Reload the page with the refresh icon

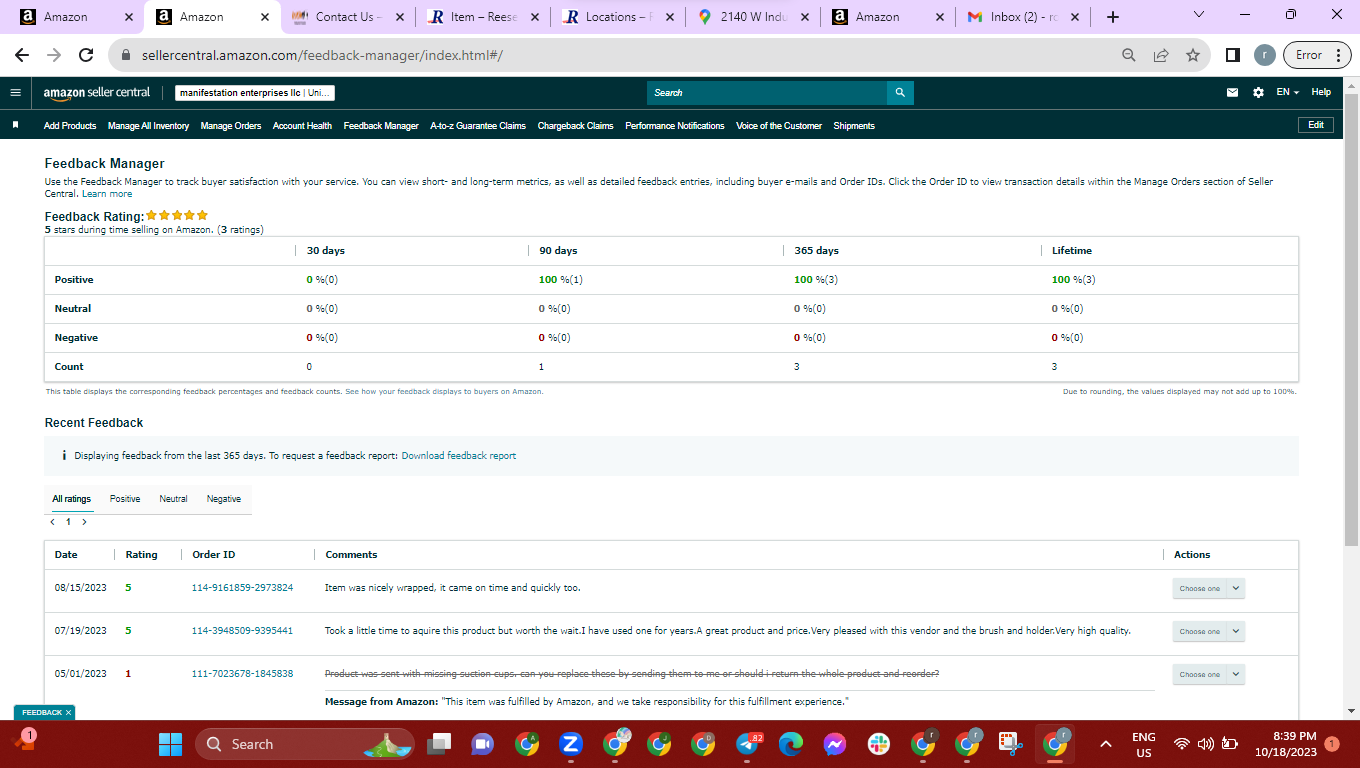click(86, 55)
